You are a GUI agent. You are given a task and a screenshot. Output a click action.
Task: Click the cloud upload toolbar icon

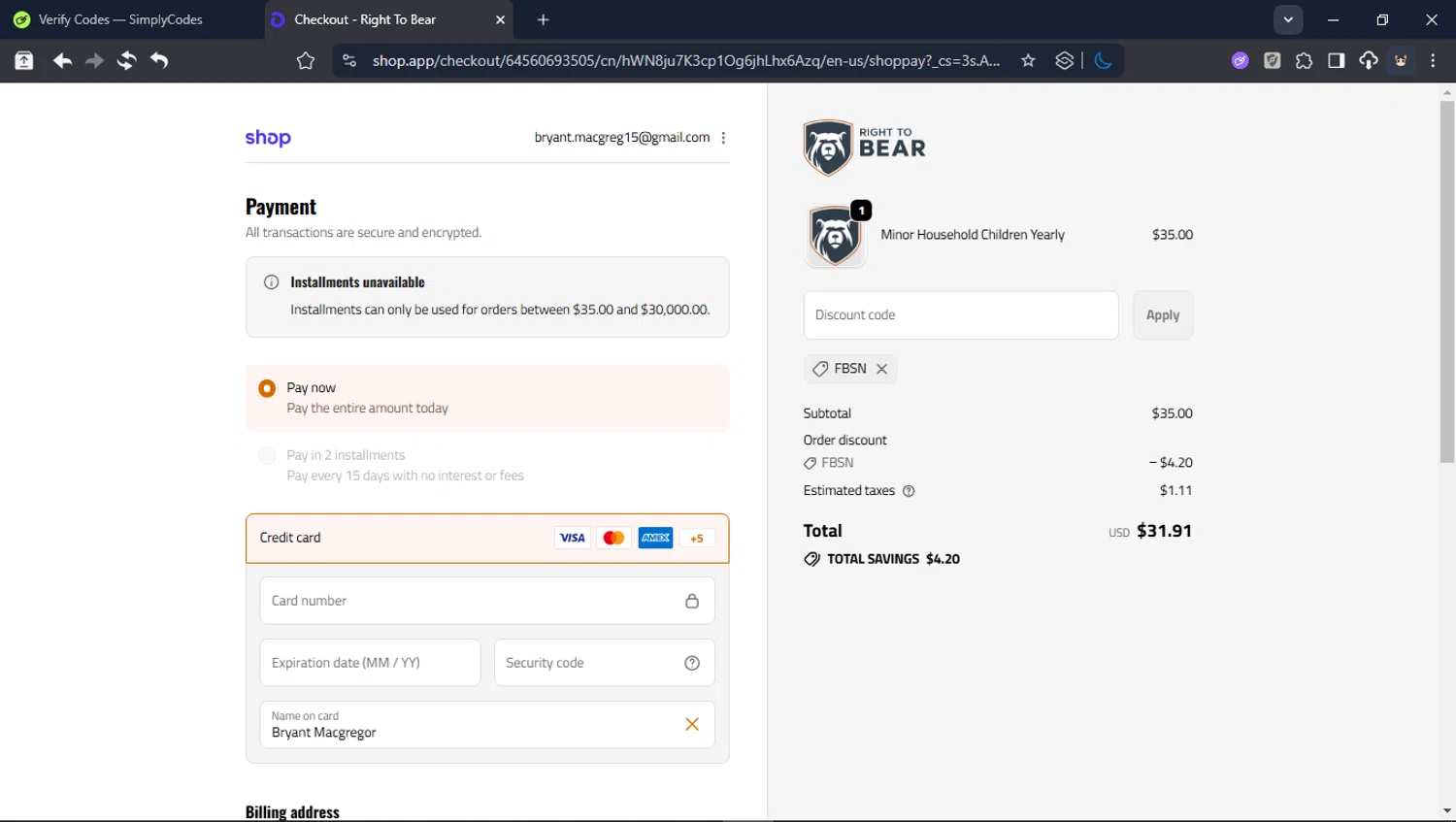[x=1369, y=61]
